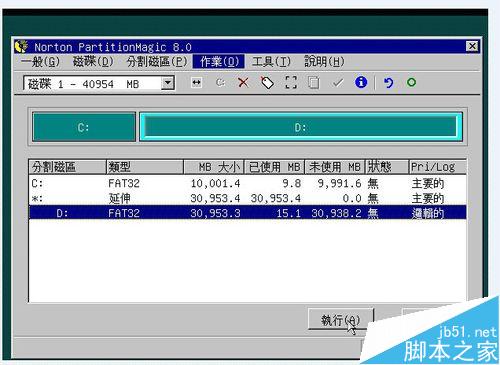Open the 分割磁區(P) menu
500x365 pixels.
click(157, 62)
